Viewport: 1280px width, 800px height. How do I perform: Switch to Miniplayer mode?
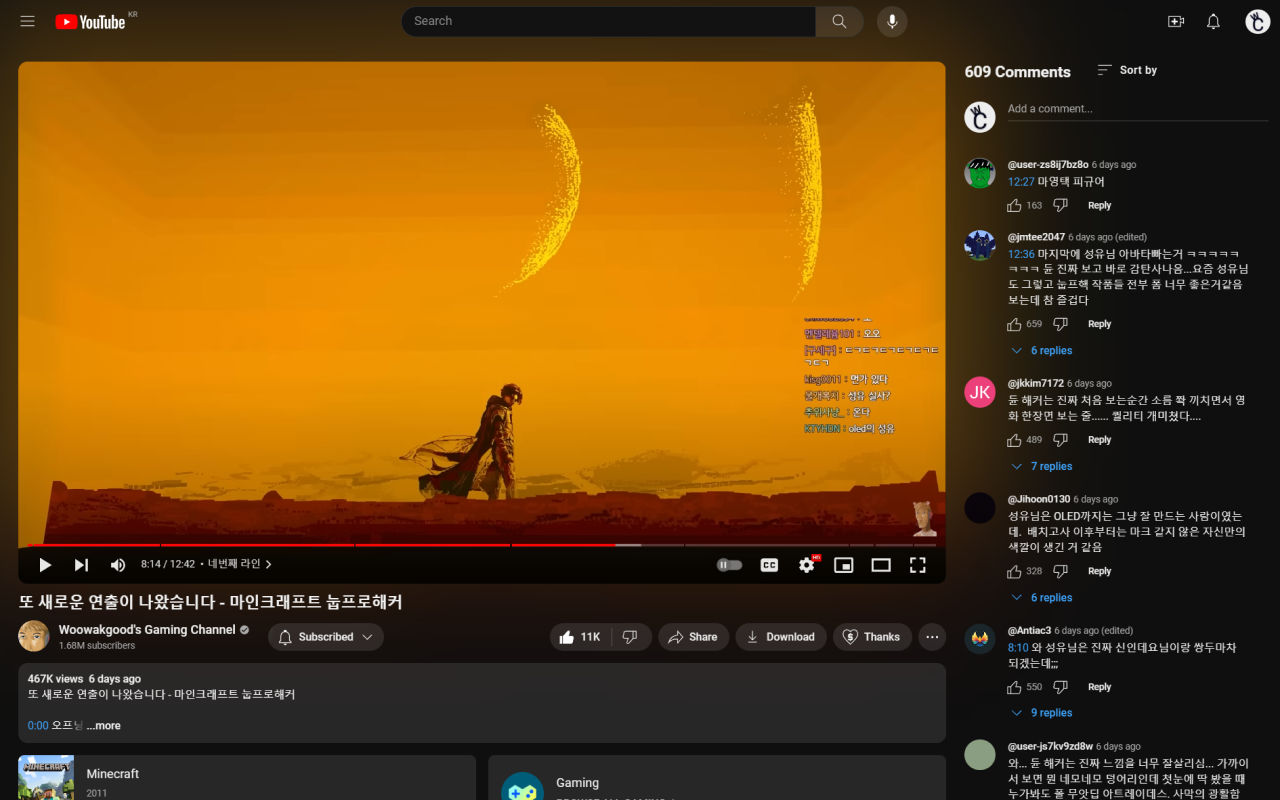843,564
